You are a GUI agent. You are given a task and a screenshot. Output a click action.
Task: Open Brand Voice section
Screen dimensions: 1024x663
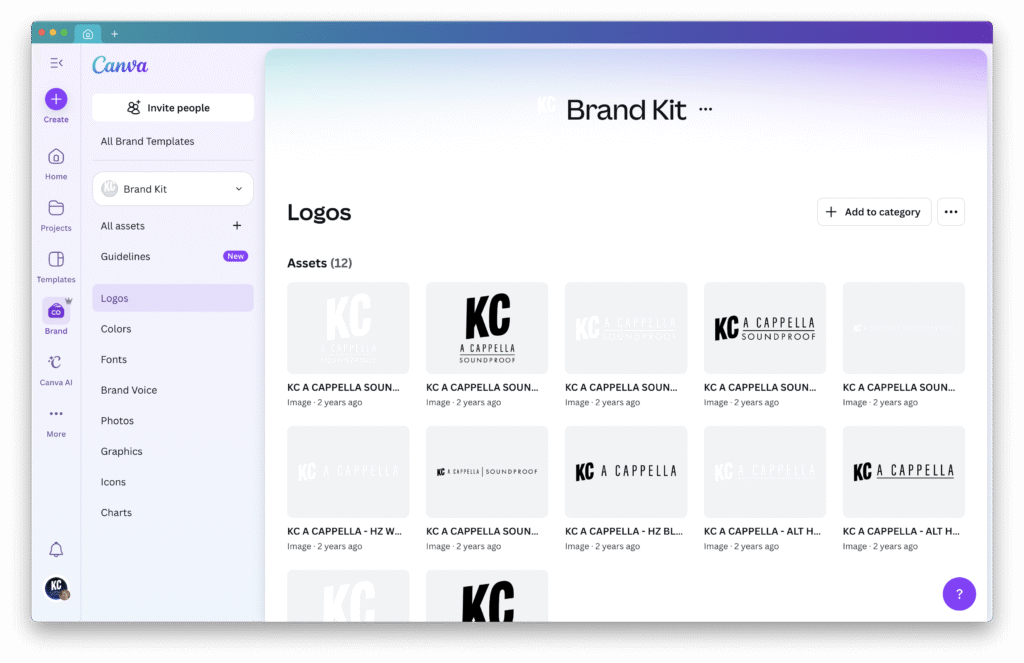click(x=172, y=390)
